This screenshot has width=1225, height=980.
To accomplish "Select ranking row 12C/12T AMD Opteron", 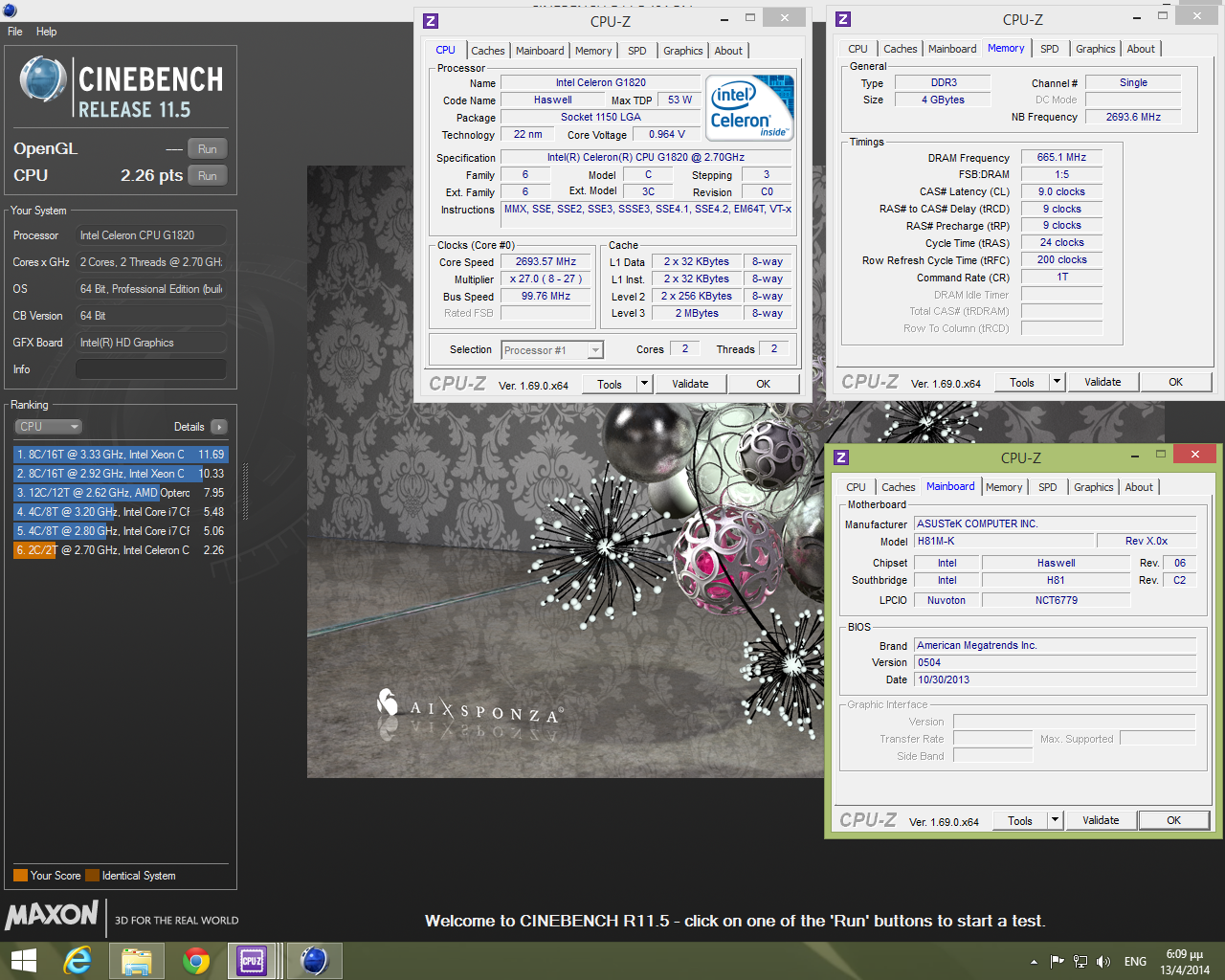I will 121,493.
